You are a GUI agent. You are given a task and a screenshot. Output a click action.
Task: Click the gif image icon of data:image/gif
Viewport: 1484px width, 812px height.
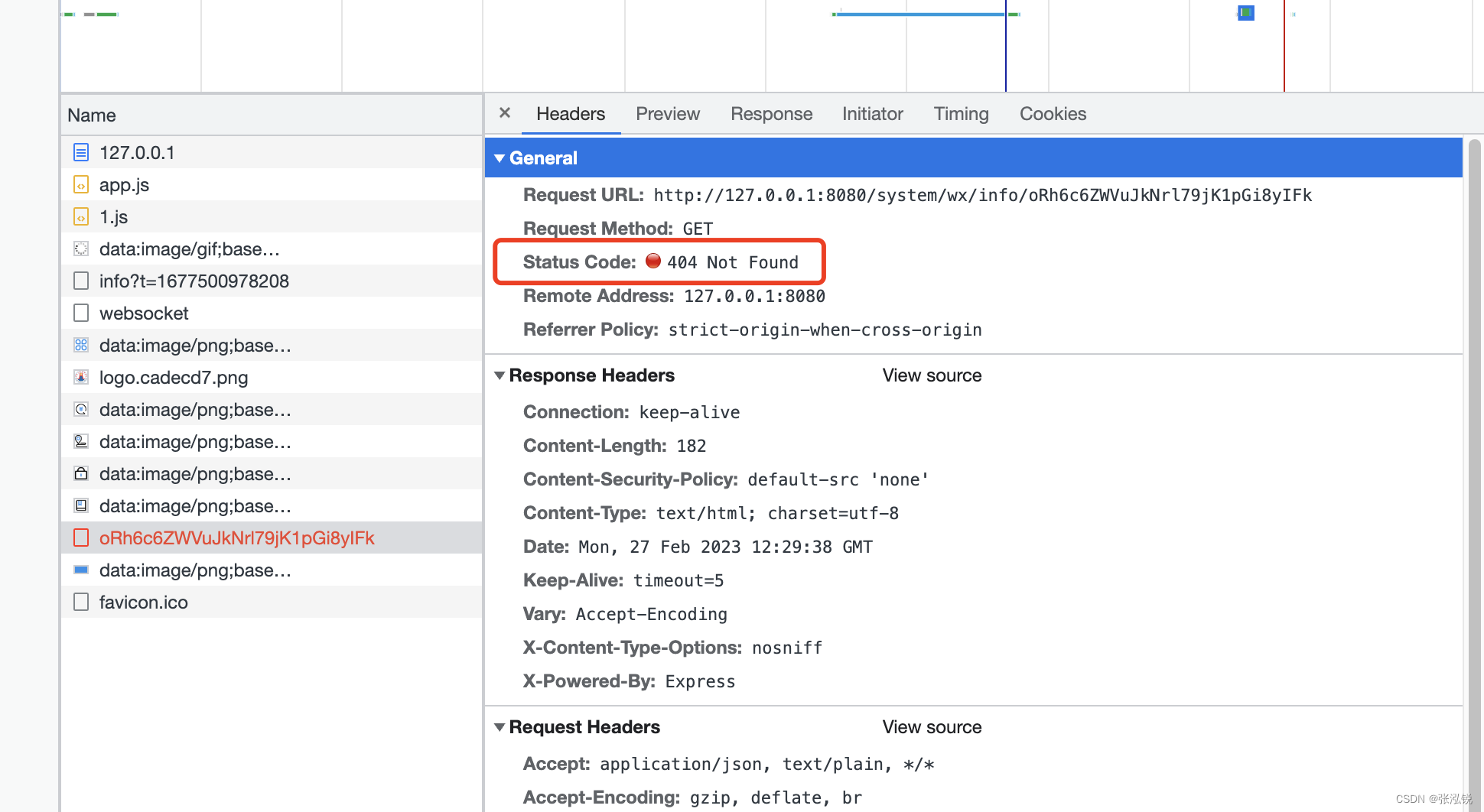coord(81,248)
